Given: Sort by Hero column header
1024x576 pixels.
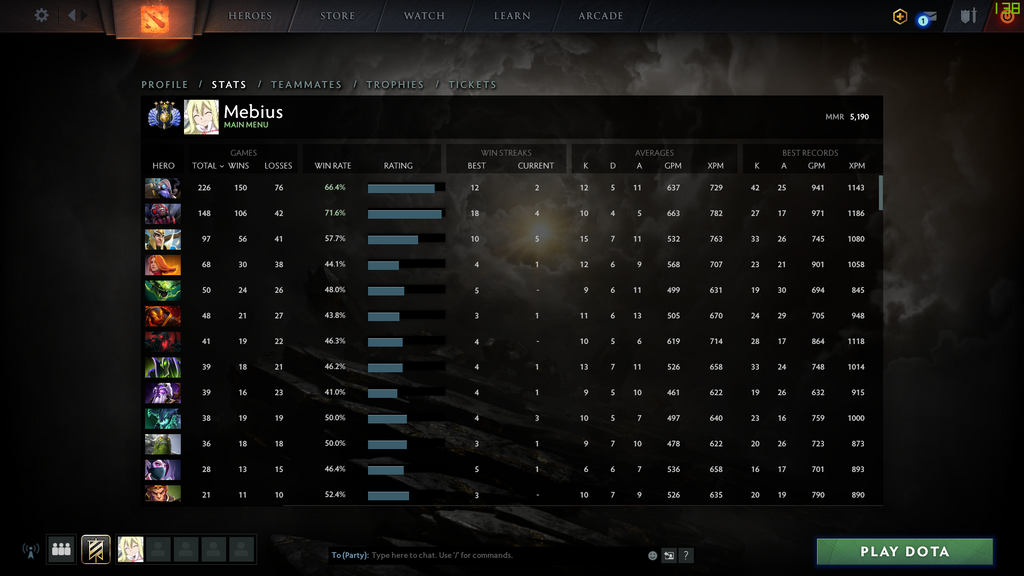Looking at the screenshot, I should click(x=163, y=166).
